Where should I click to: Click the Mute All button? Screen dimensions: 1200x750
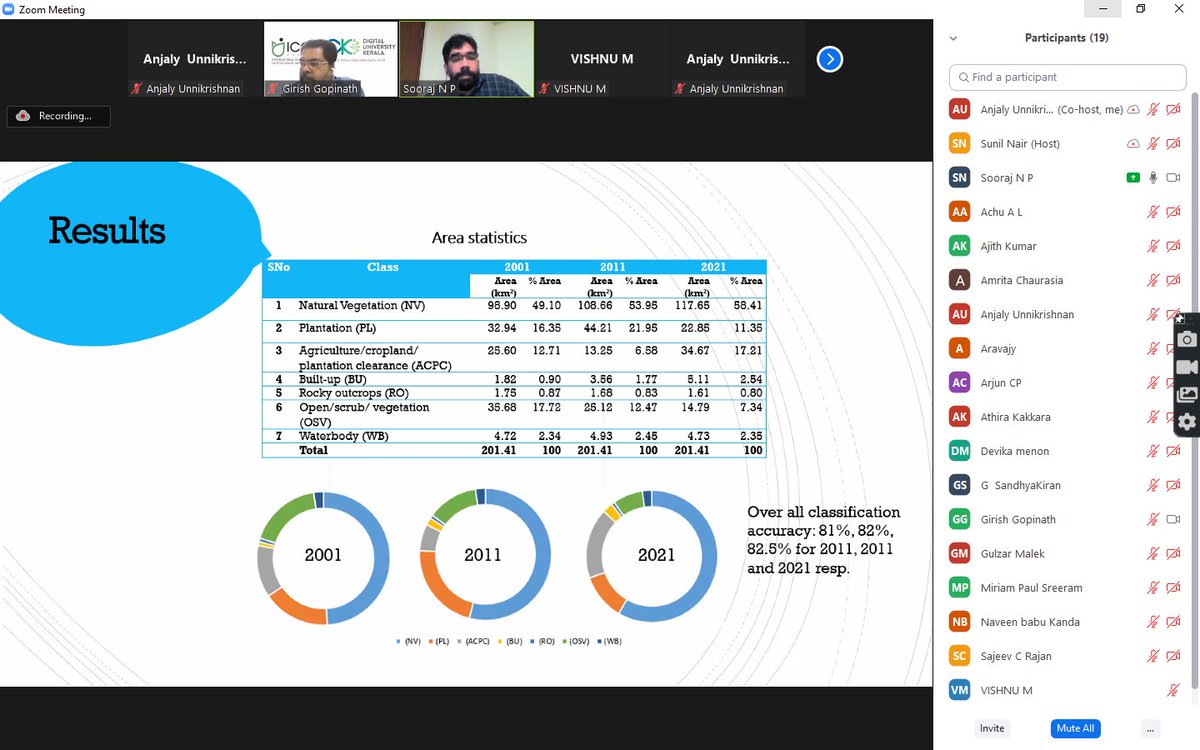click(x=1075, y=728)
